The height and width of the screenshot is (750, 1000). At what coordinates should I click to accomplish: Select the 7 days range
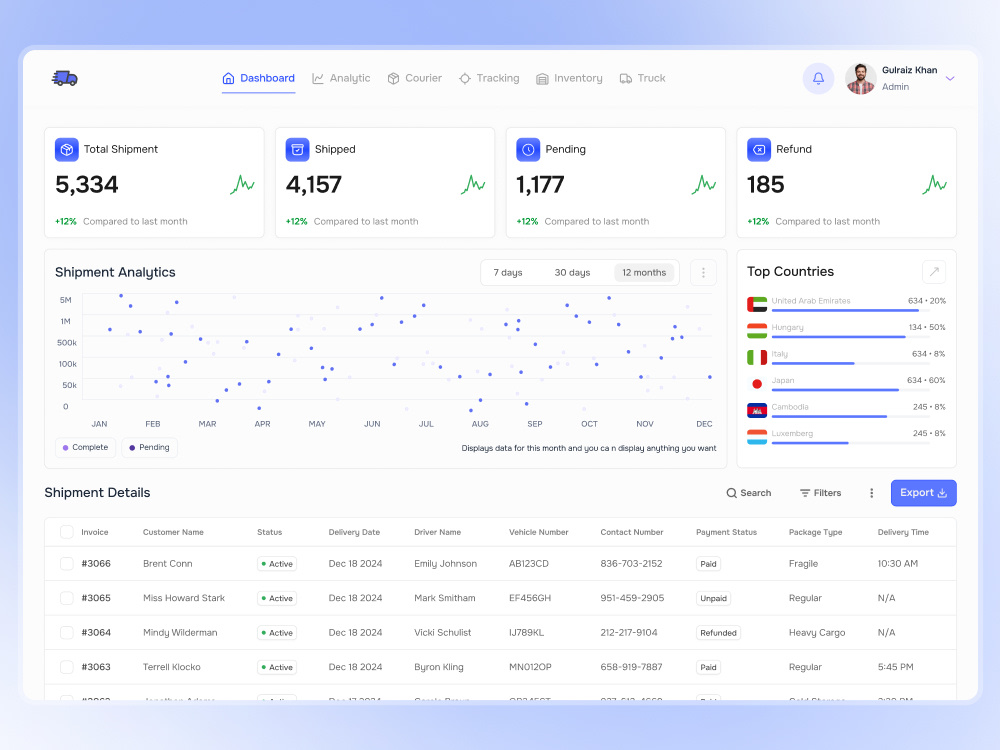508,273
